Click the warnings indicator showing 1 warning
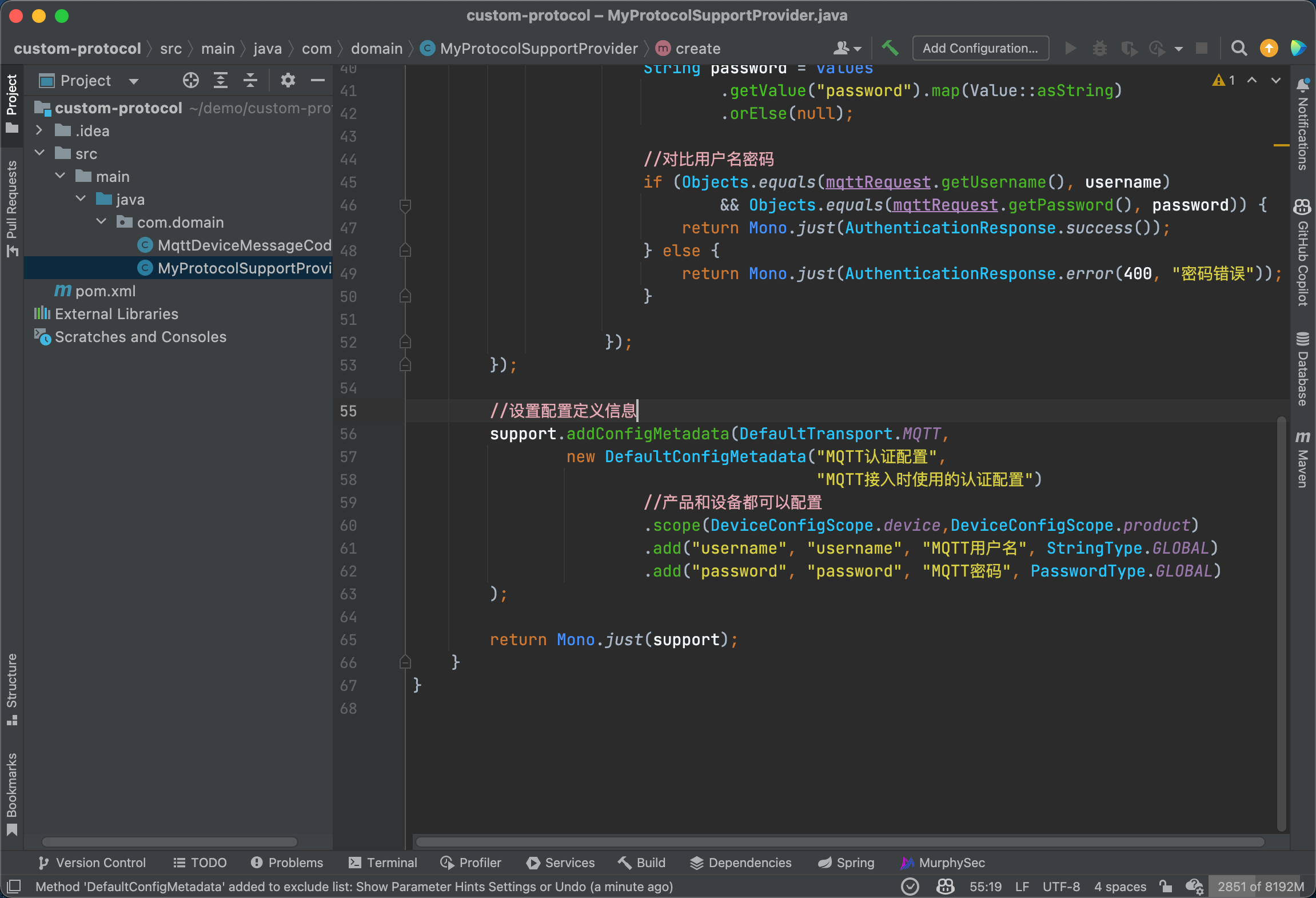The width and height of the screenshot is (1316, 898). 1224,79
